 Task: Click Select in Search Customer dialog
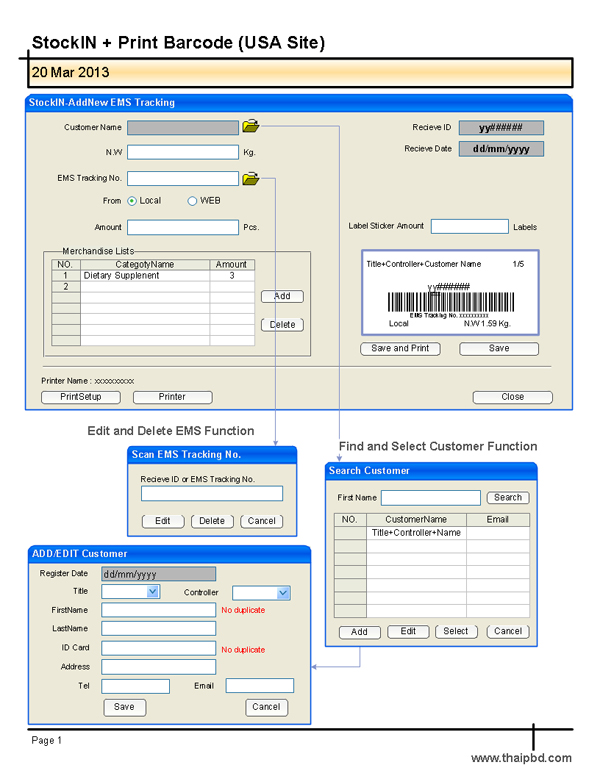456,631
